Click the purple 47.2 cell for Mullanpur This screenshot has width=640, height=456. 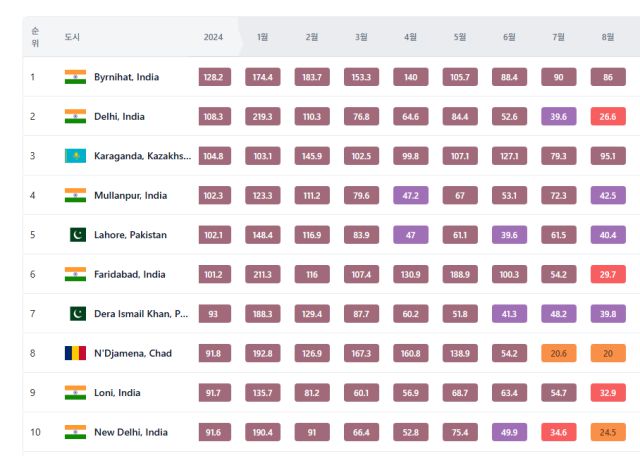coord(411,195)
